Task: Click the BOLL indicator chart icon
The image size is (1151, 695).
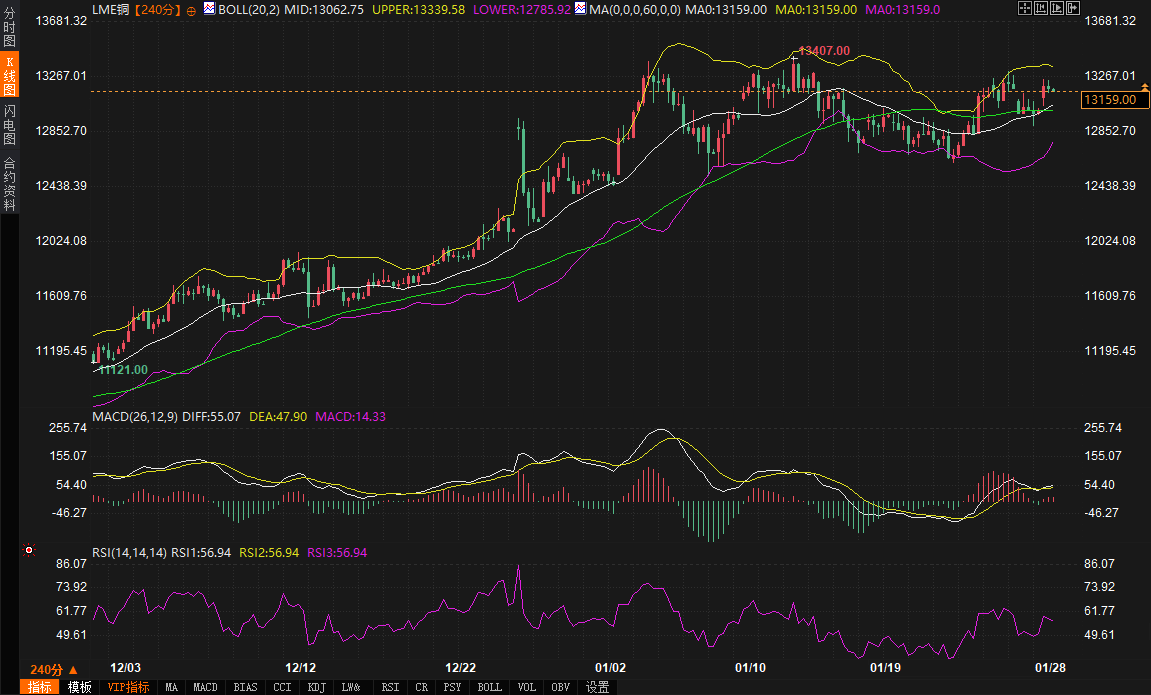Action: (x=209, y=8)
